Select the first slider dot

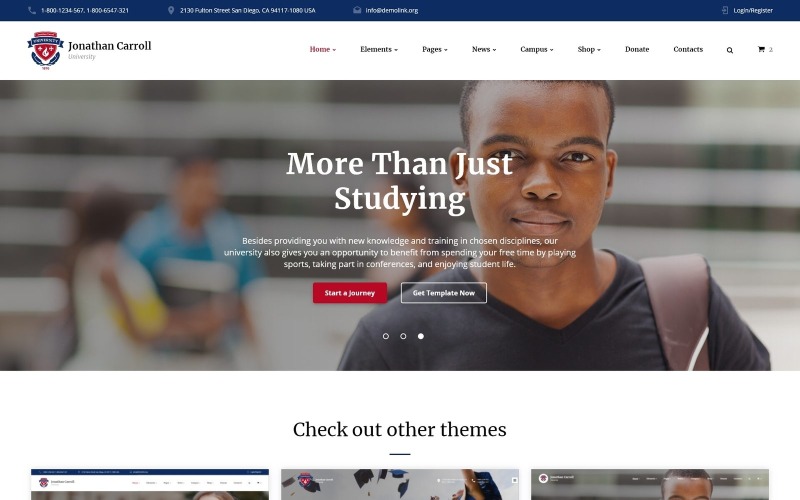point(386,336)
